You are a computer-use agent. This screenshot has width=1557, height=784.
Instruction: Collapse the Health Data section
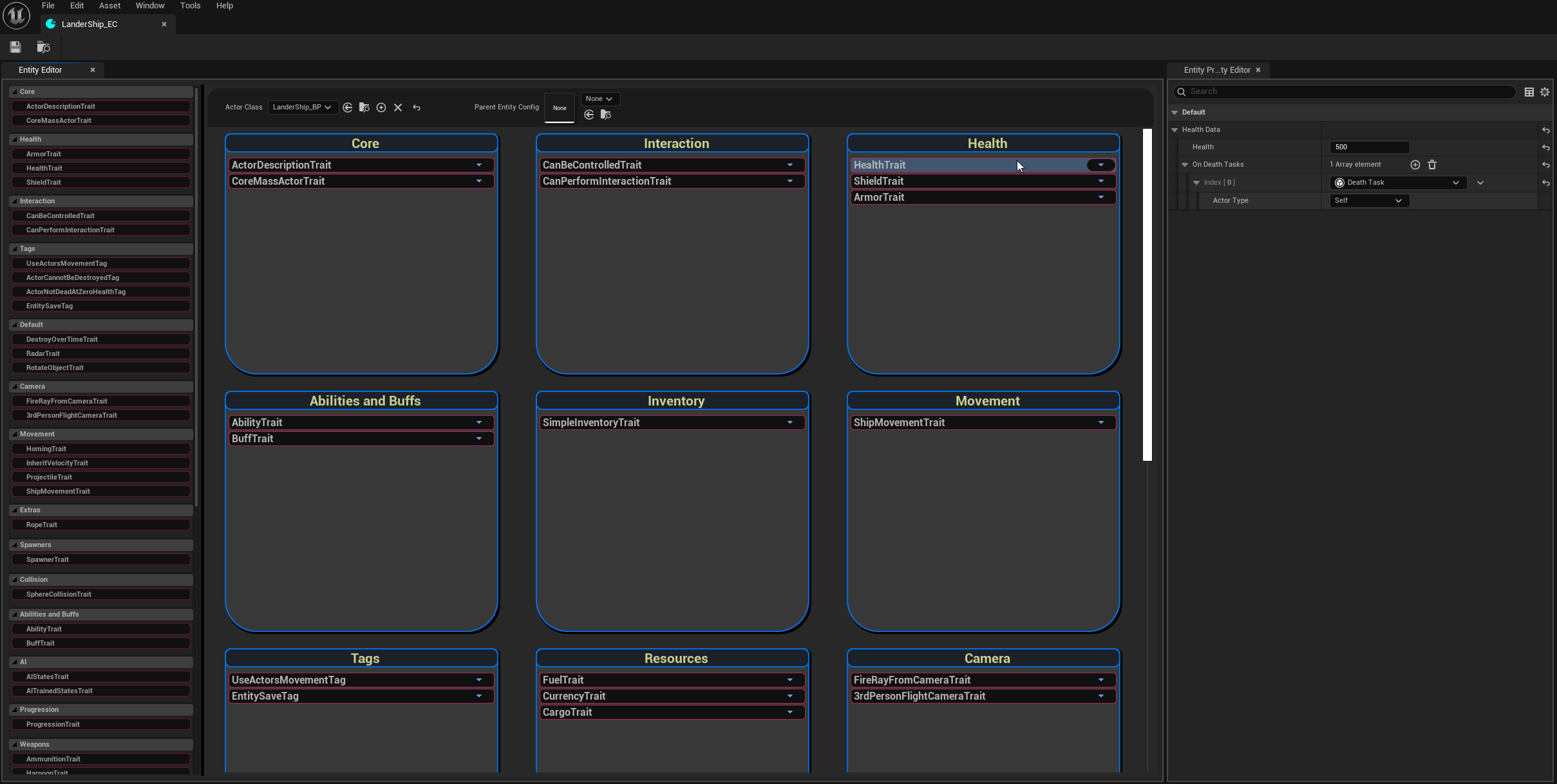(1175, 130)
